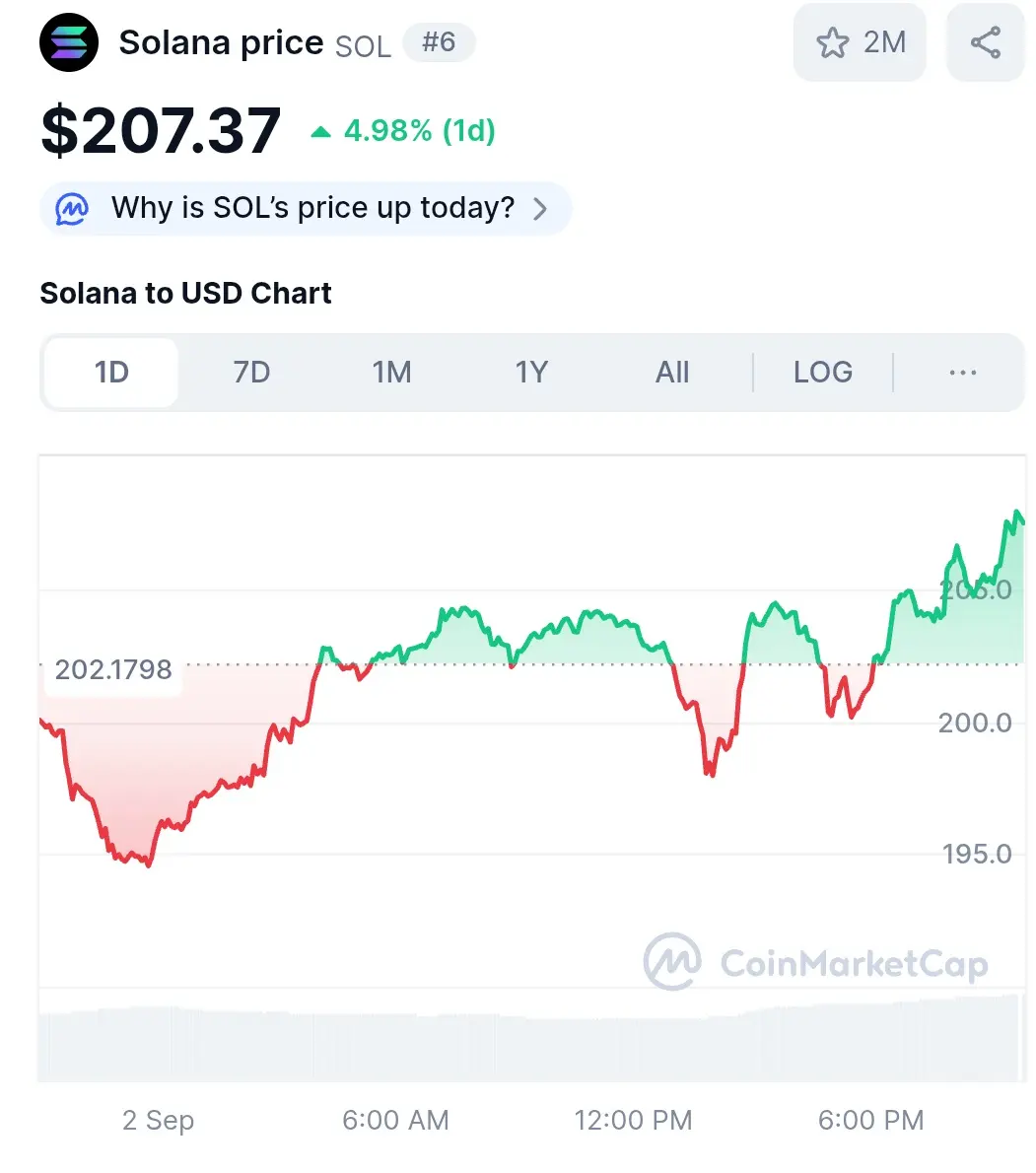The height and width of the screenshot is (1173, 1036).
Task: Expand the 'Why is SOL's price up today?' chevron
Action: coord(540,209)
